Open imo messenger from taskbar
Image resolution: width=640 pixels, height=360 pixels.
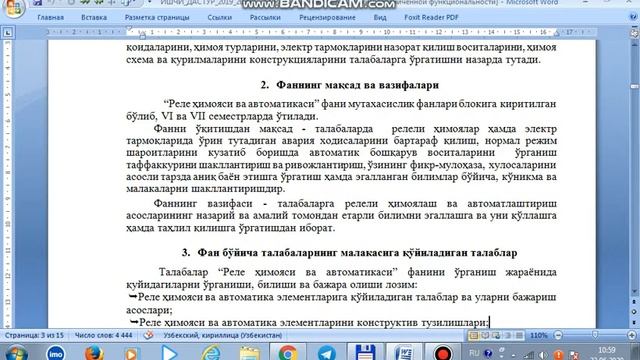click(x=56, y=352)
